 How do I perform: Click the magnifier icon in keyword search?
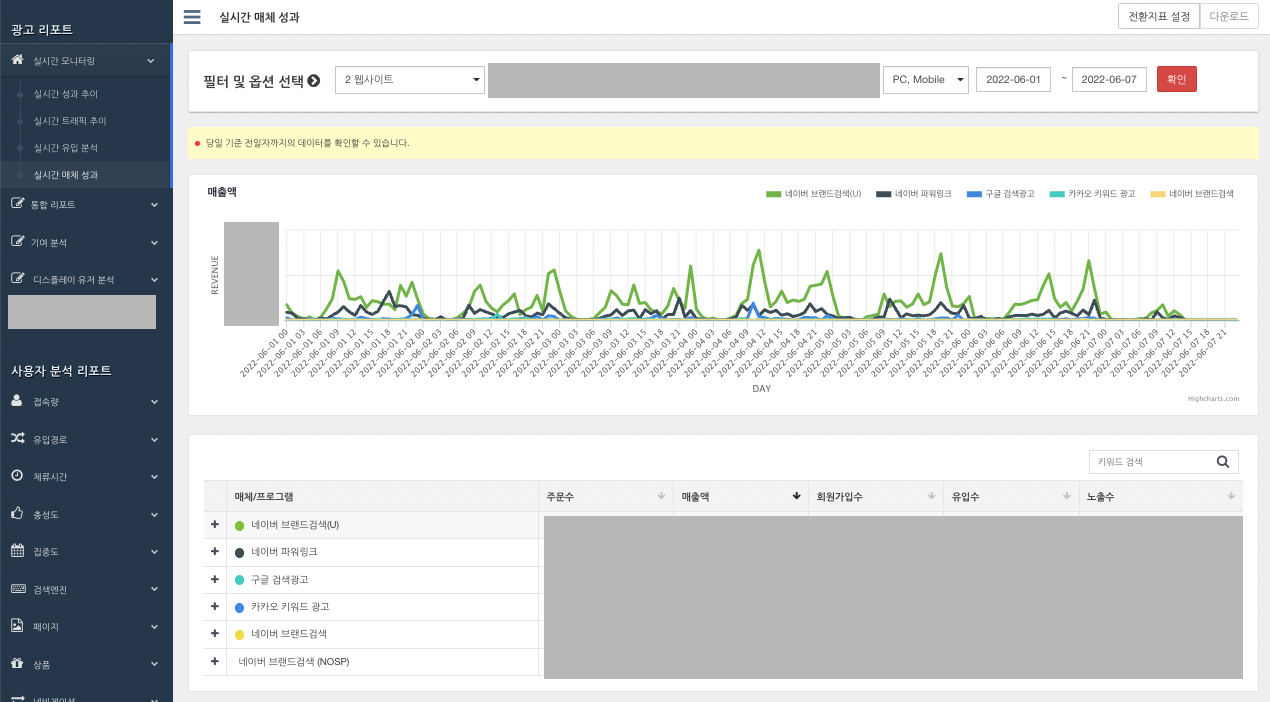point(1223,462)
